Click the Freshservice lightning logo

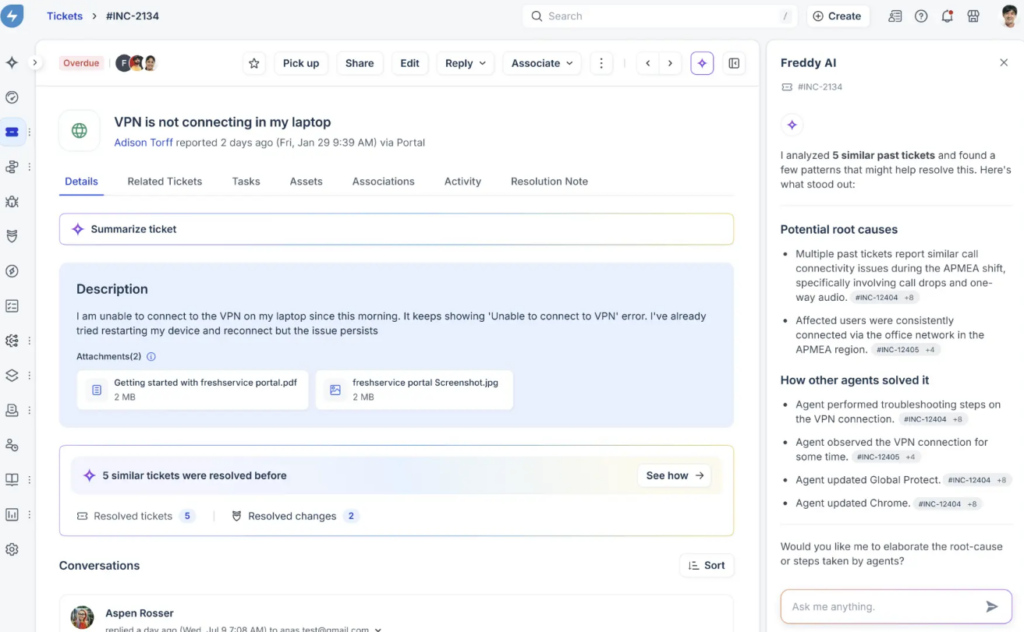pyautogui.click(x=12, y=15)
